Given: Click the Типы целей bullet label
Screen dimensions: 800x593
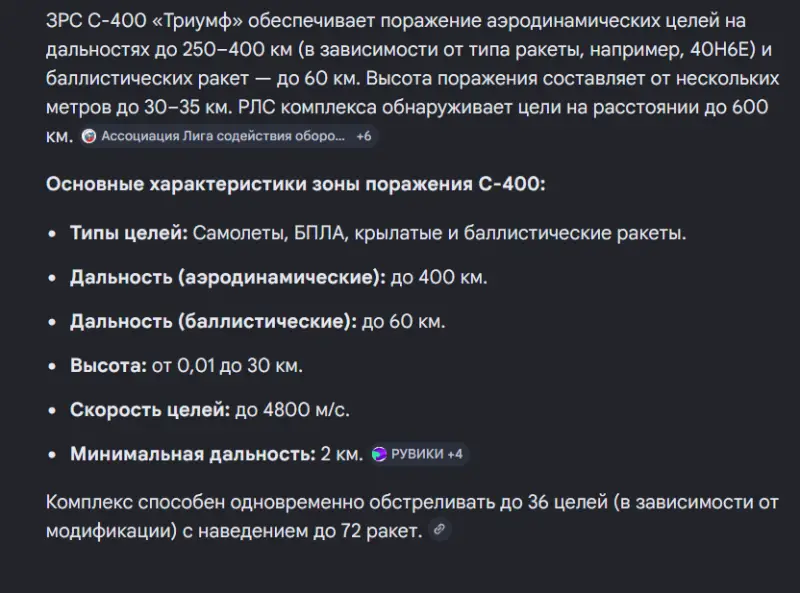Looking at the screenshot, I should [x=128, y=233].
